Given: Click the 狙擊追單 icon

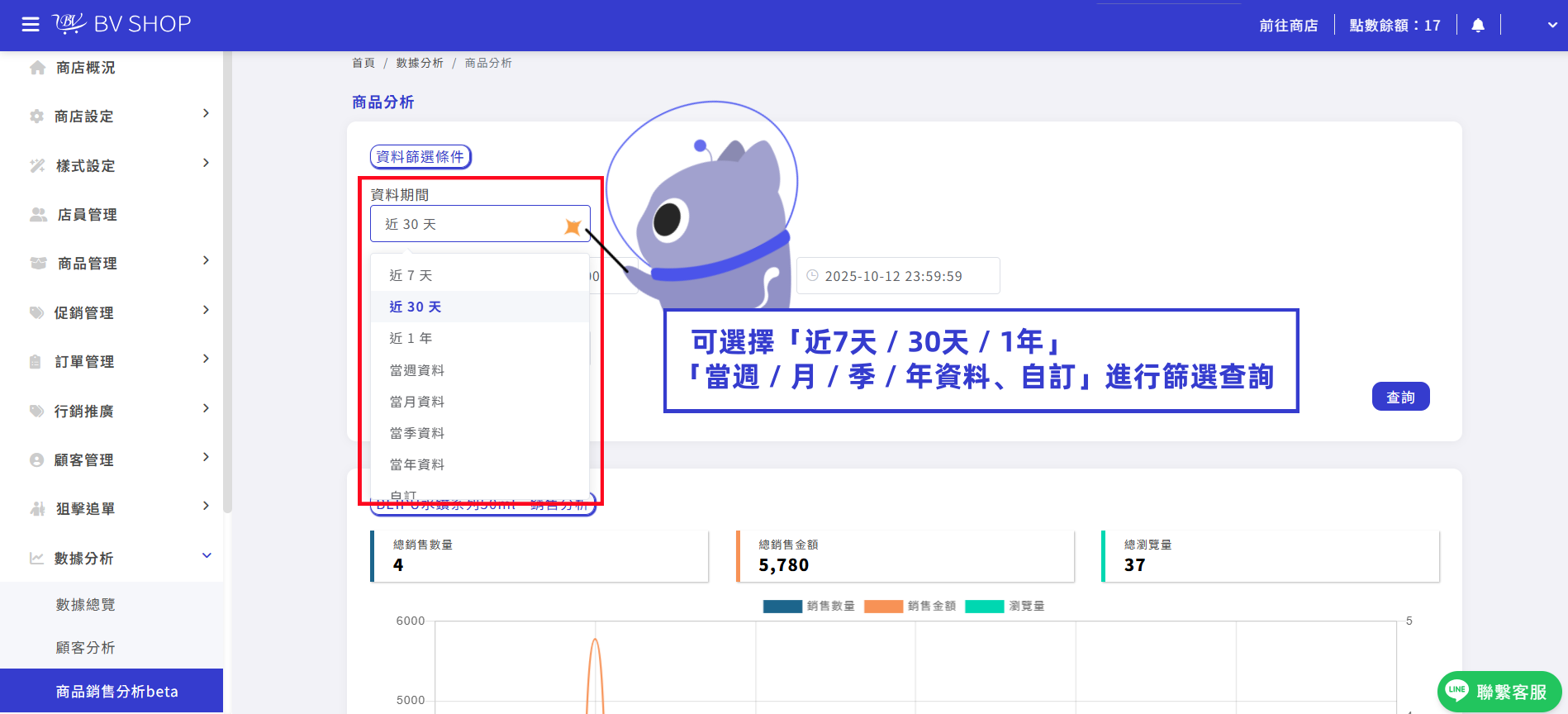Looking at the screenshot, I should (37, 509).
